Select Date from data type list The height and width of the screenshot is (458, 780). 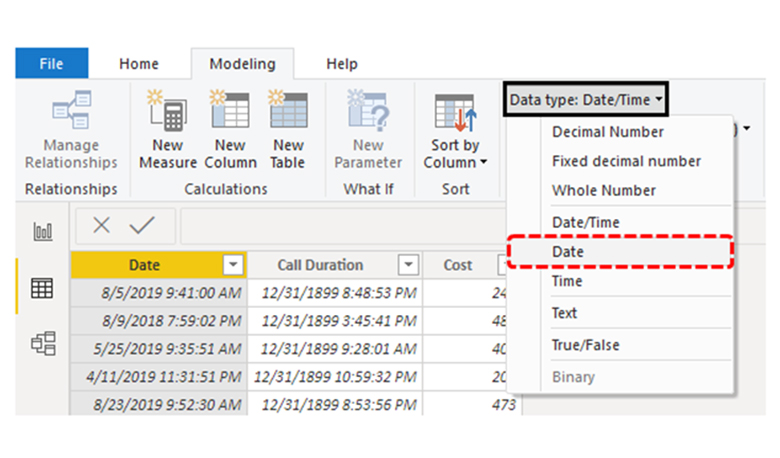[x=620, y=252]
